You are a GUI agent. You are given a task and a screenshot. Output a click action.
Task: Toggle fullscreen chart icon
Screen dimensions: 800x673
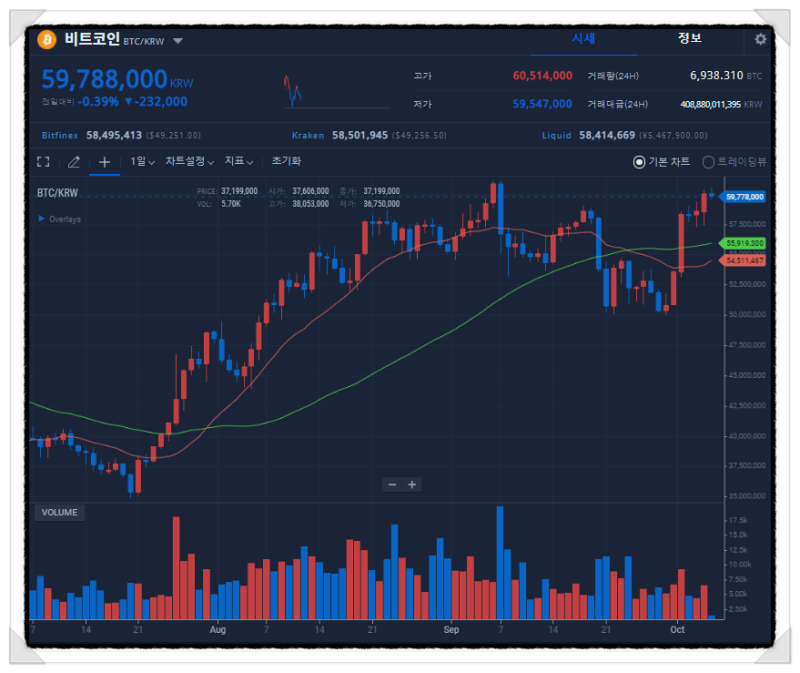click(43, 162)
